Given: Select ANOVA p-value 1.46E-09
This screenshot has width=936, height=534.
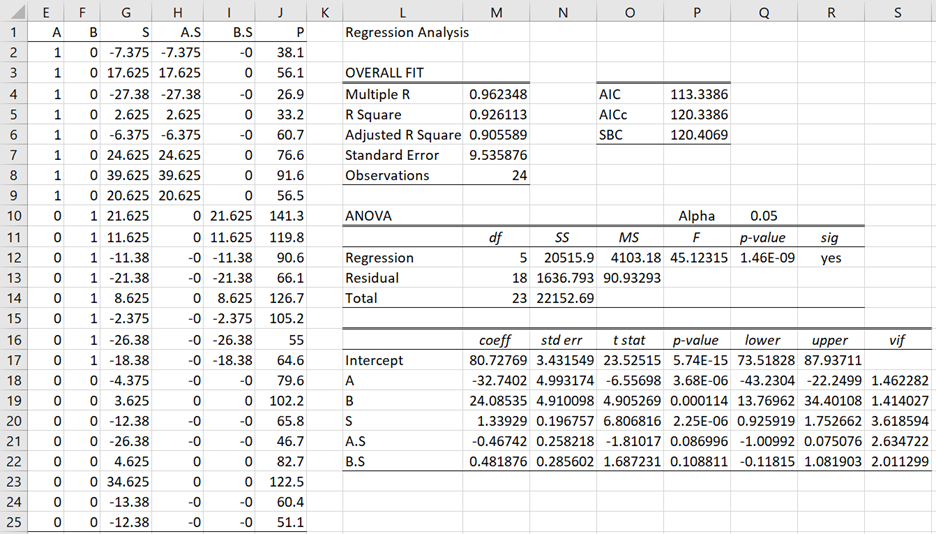Looking at the screenshot, I should (767, 258).
